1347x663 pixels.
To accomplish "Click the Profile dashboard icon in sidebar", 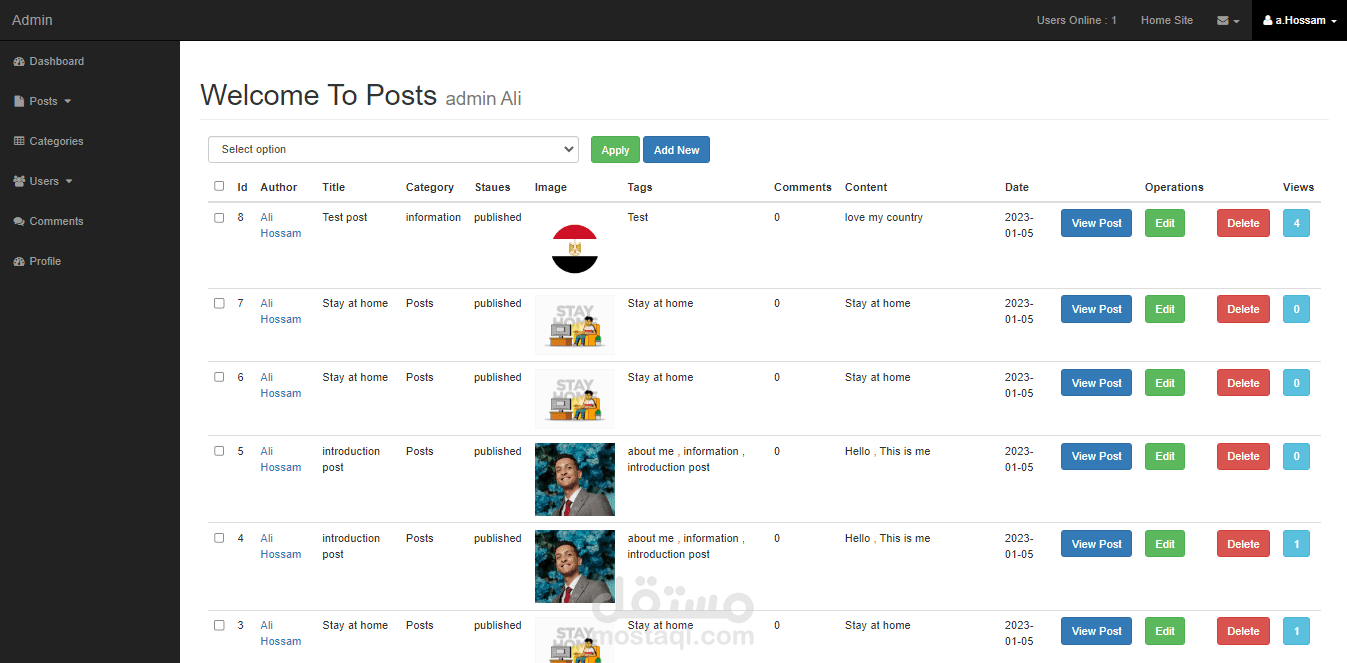I will [x=19, y=261].
